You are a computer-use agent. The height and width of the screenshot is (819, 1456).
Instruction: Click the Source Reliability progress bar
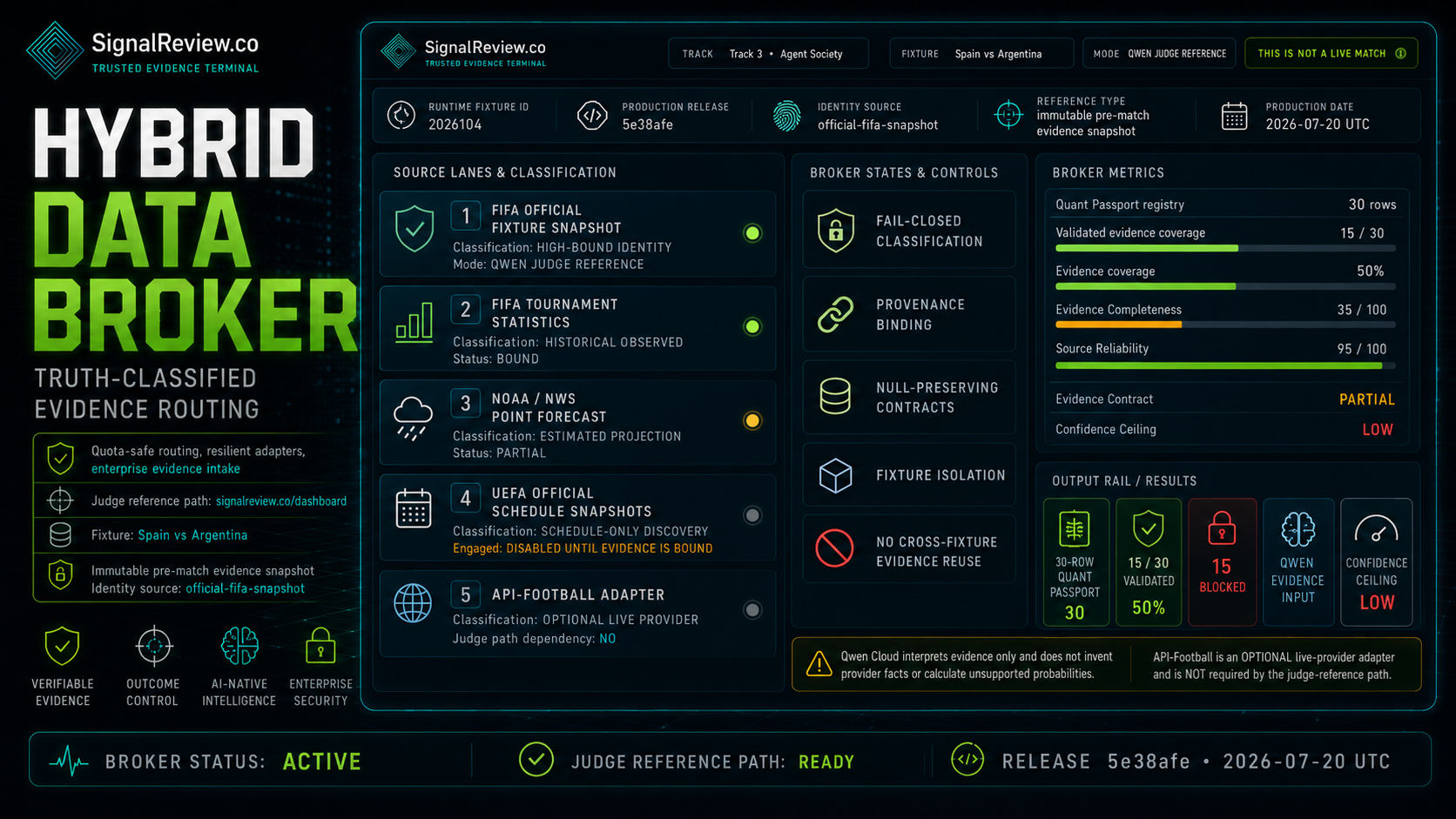tap(1225, 366)
